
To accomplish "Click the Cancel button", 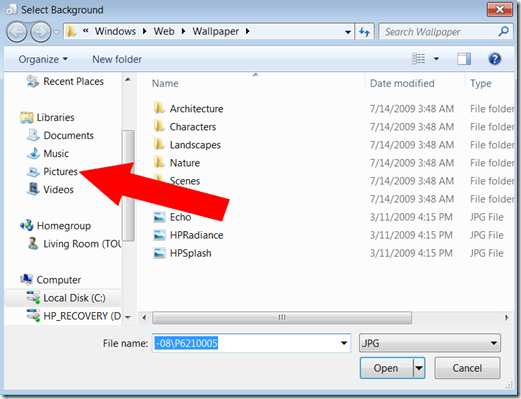I will (467, 368).
